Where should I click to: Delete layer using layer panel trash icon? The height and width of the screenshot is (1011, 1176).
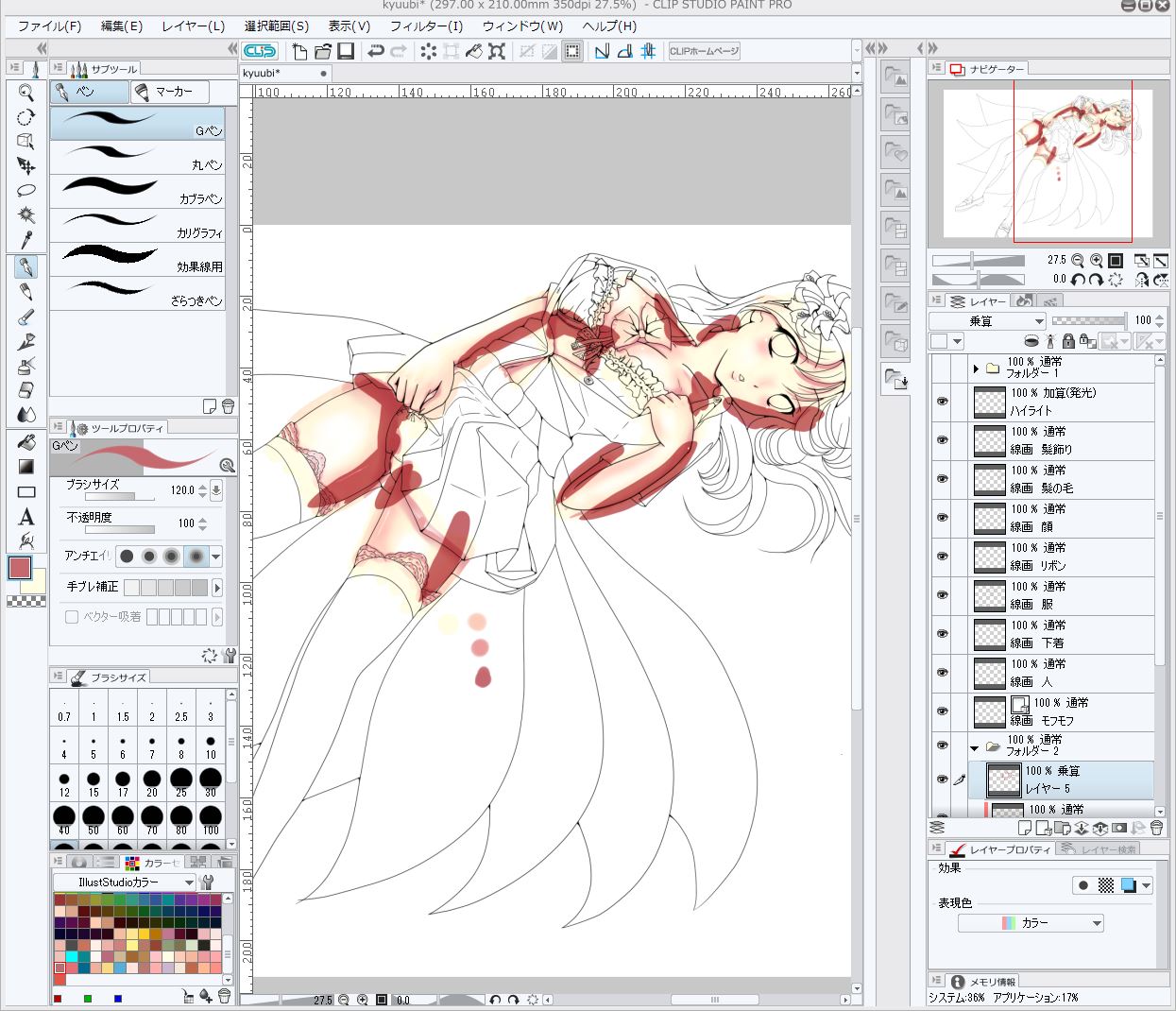click(x=1156, y=829)
